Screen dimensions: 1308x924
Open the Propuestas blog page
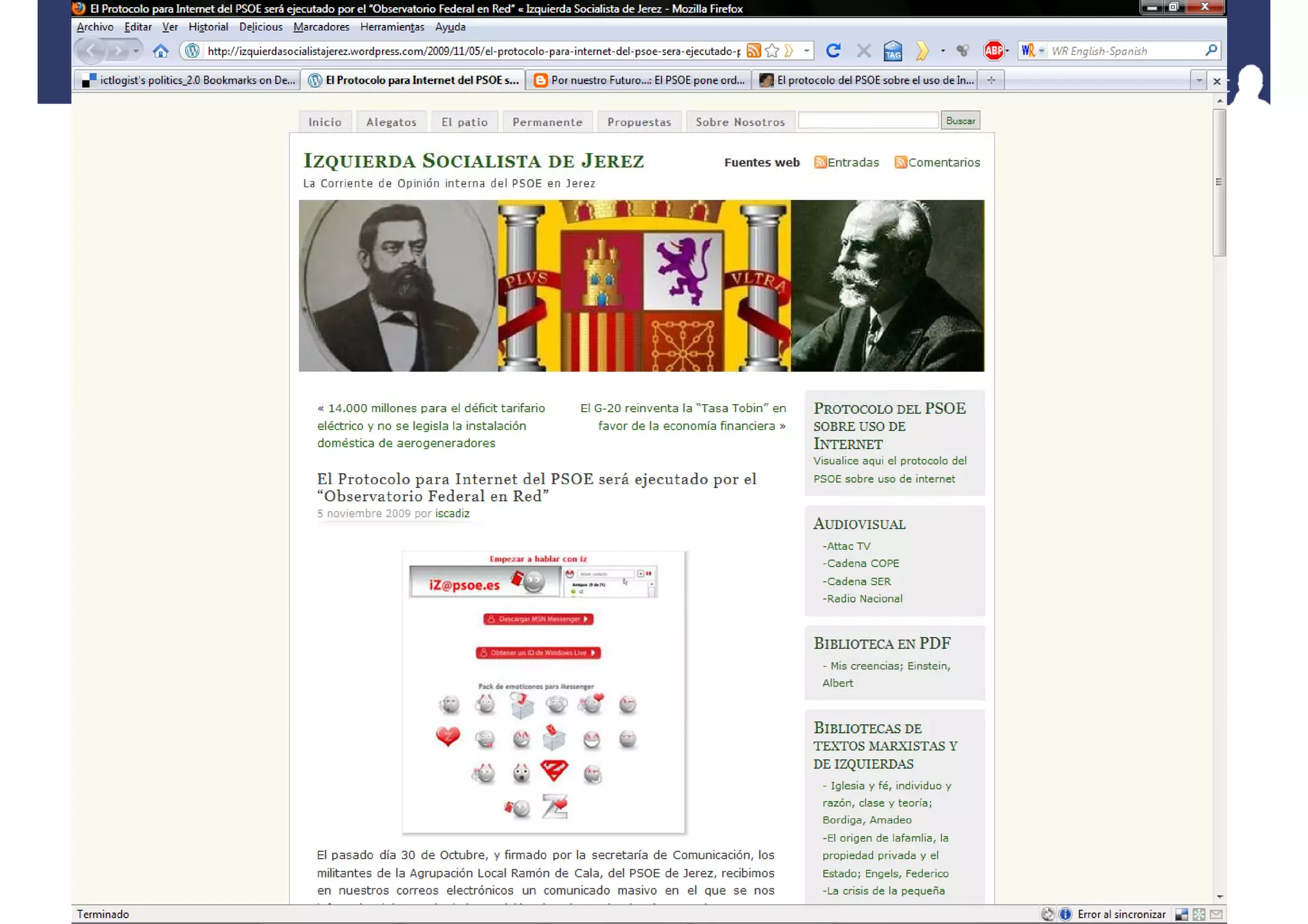tap(639, 122)
